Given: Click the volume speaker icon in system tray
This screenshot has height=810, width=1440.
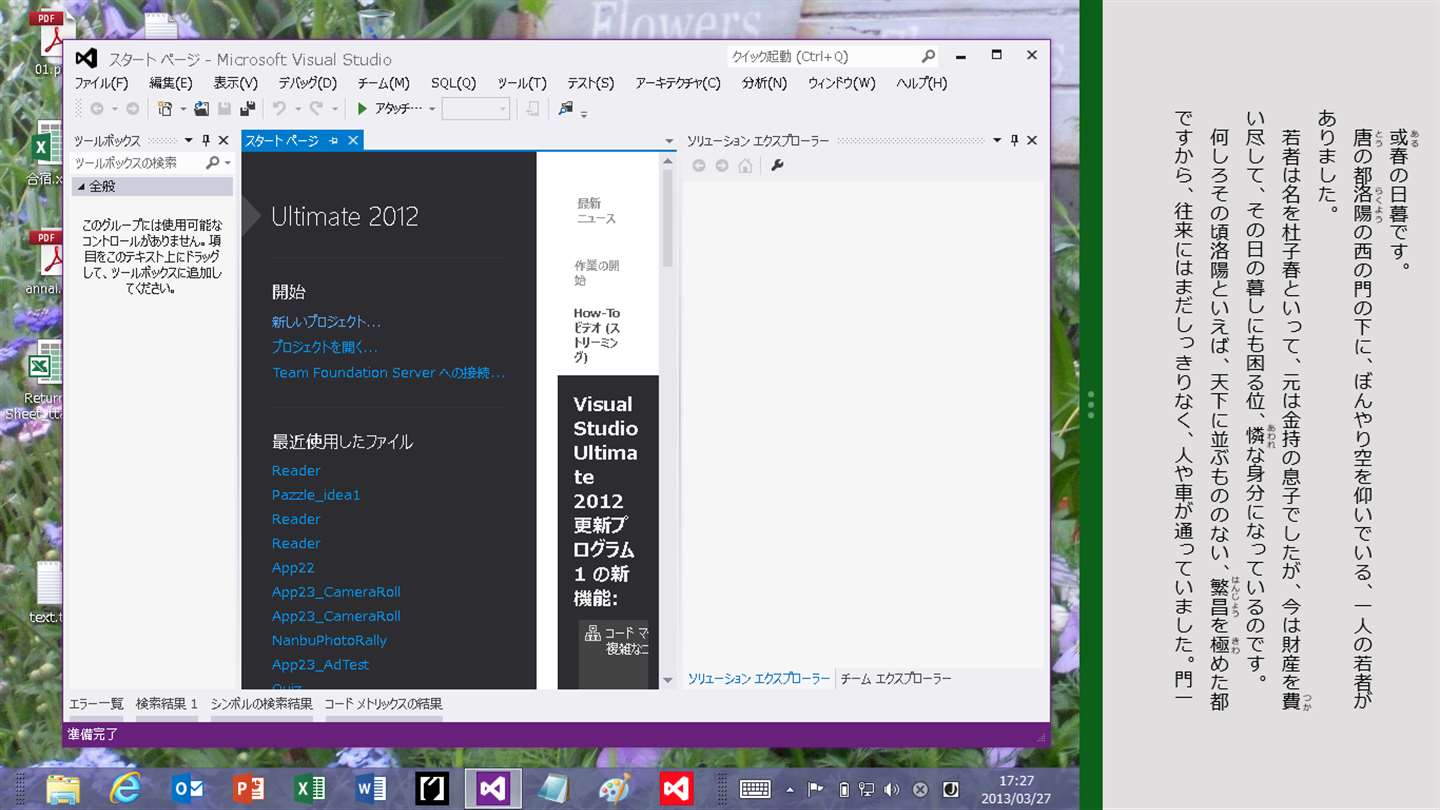Looking at the screenshot, I should tap(892, 789).
